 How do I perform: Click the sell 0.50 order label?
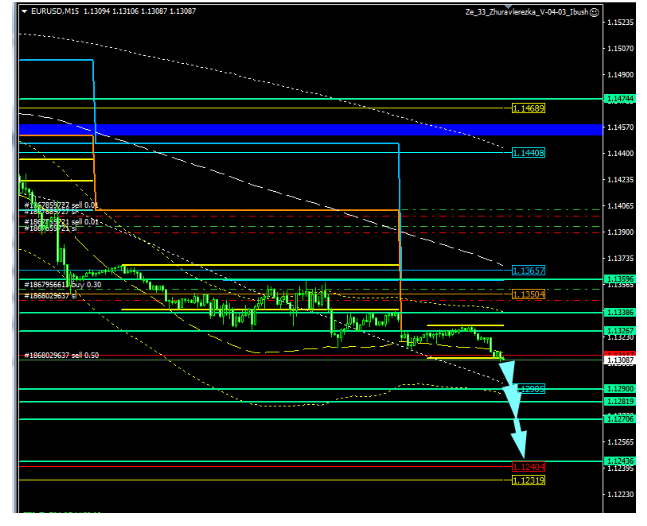62,355
